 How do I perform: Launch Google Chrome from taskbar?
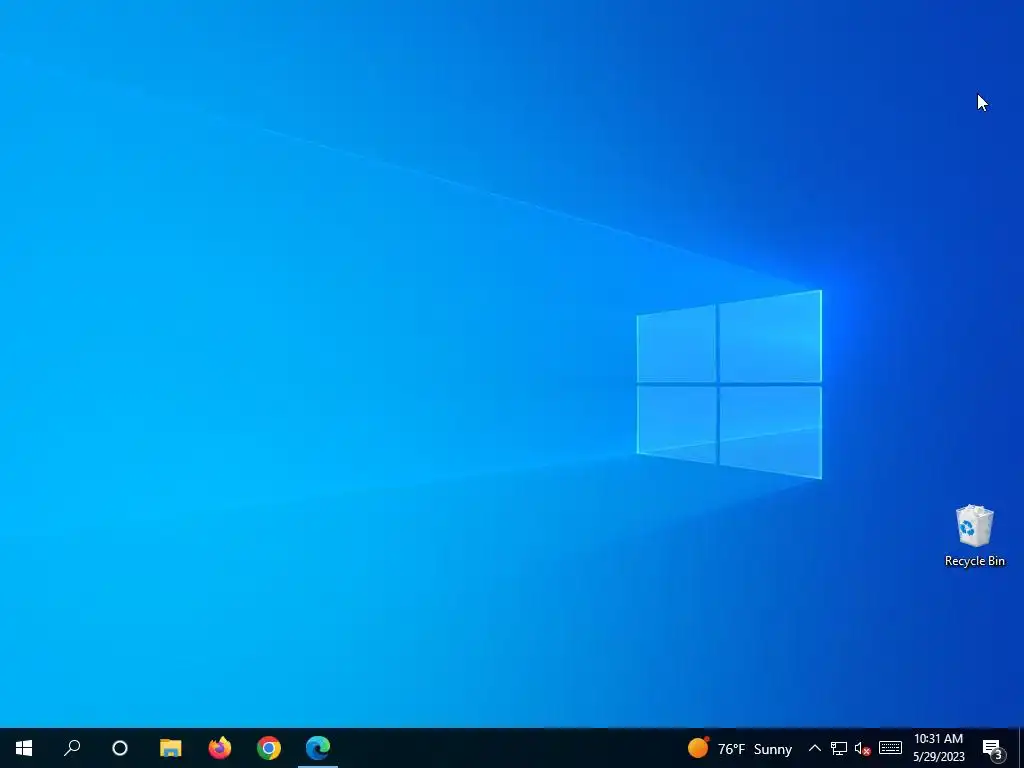click(268, 748)
